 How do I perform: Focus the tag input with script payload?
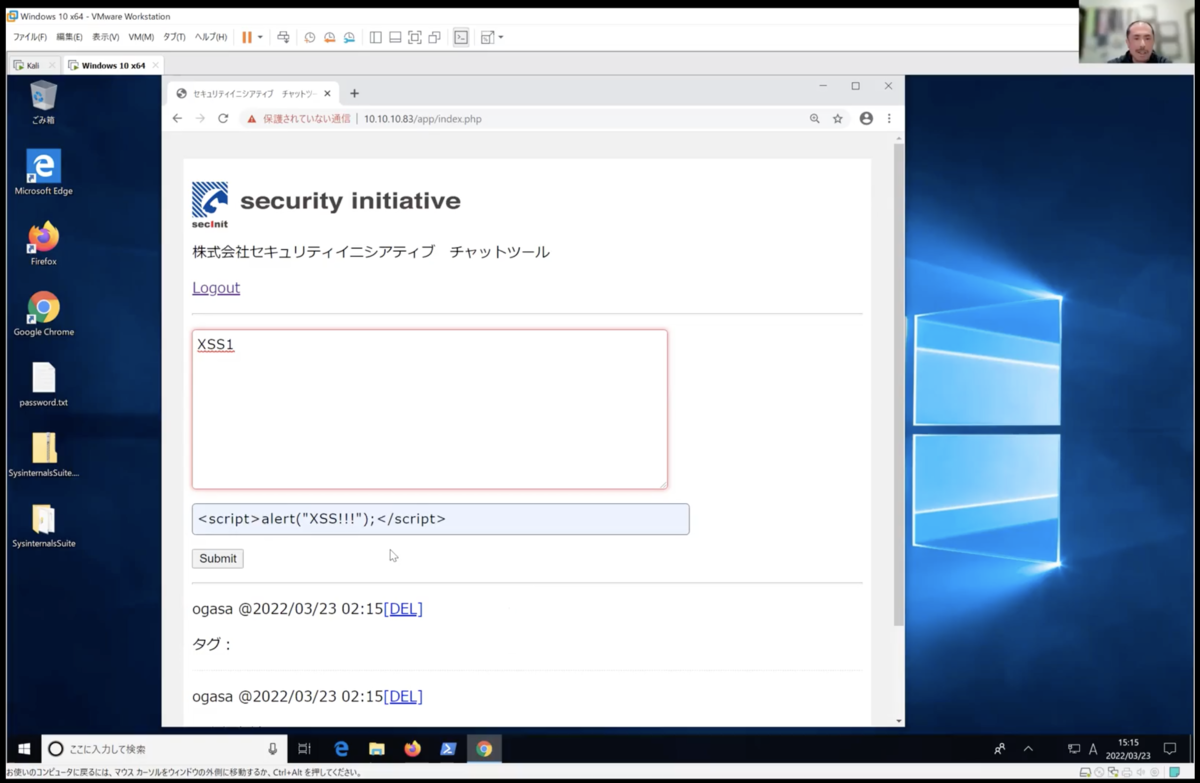(441, 519)
